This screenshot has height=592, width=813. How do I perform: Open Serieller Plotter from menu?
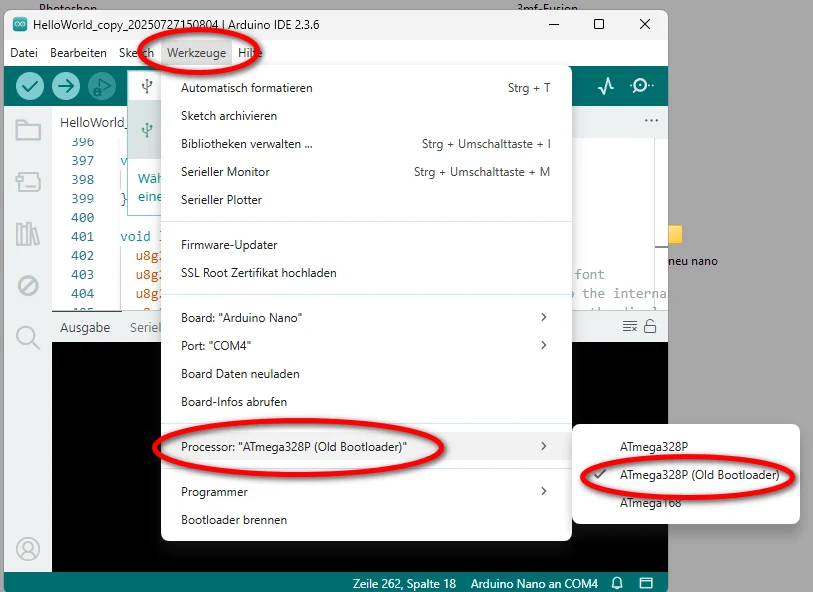pos(366,200)
